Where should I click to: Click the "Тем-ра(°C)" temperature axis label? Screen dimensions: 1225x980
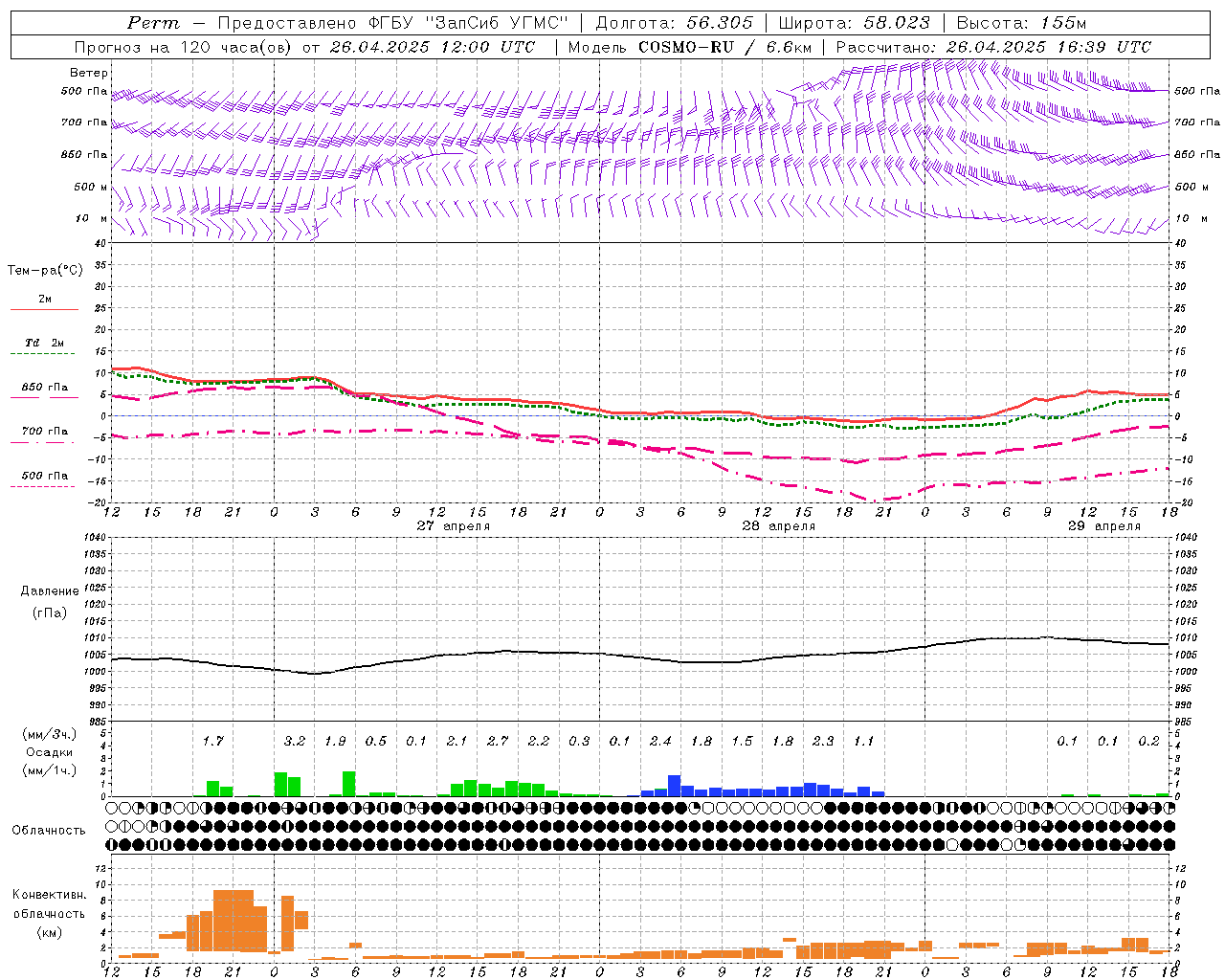45,271
